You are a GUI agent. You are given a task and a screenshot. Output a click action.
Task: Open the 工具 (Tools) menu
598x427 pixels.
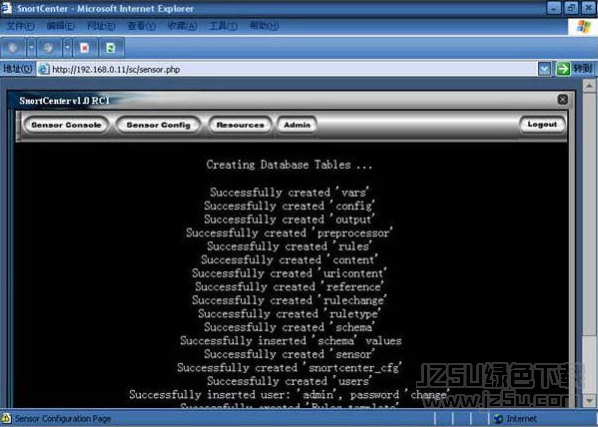click(223, 26)
